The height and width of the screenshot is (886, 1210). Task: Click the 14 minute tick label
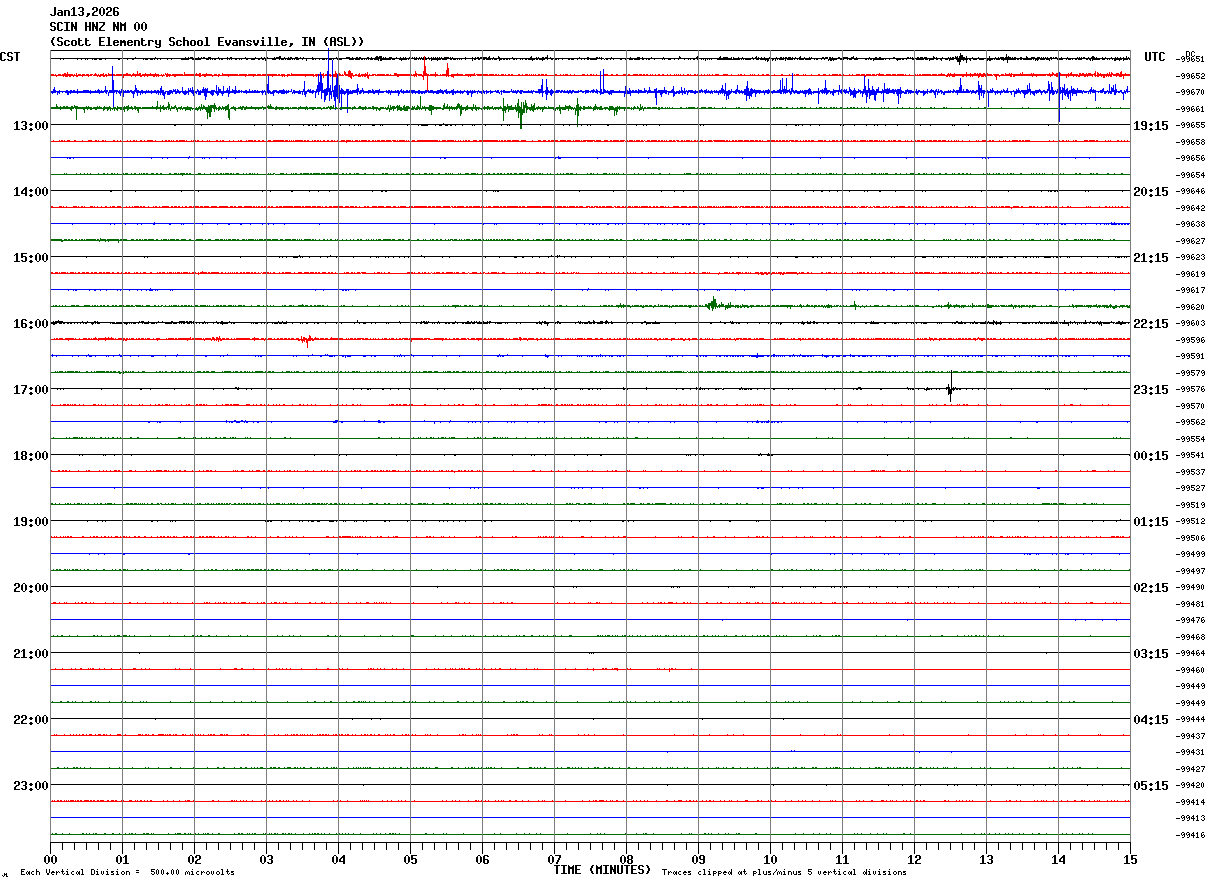[1058, 859]
